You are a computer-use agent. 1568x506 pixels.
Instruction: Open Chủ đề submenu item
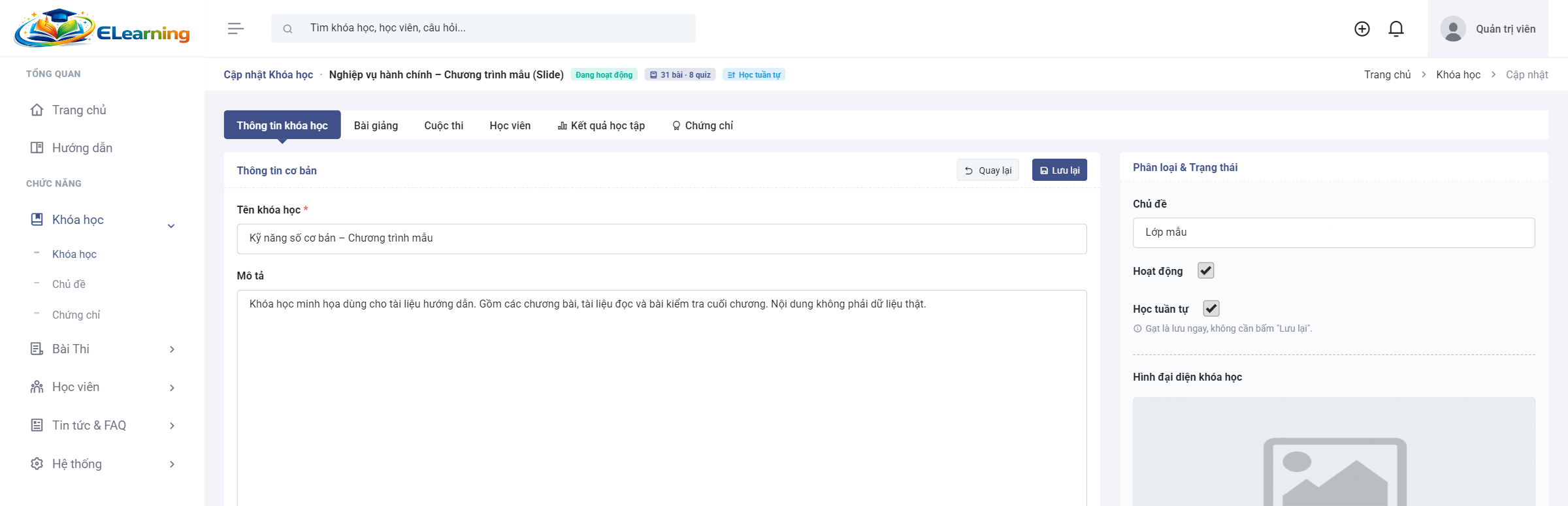point(69,284)
